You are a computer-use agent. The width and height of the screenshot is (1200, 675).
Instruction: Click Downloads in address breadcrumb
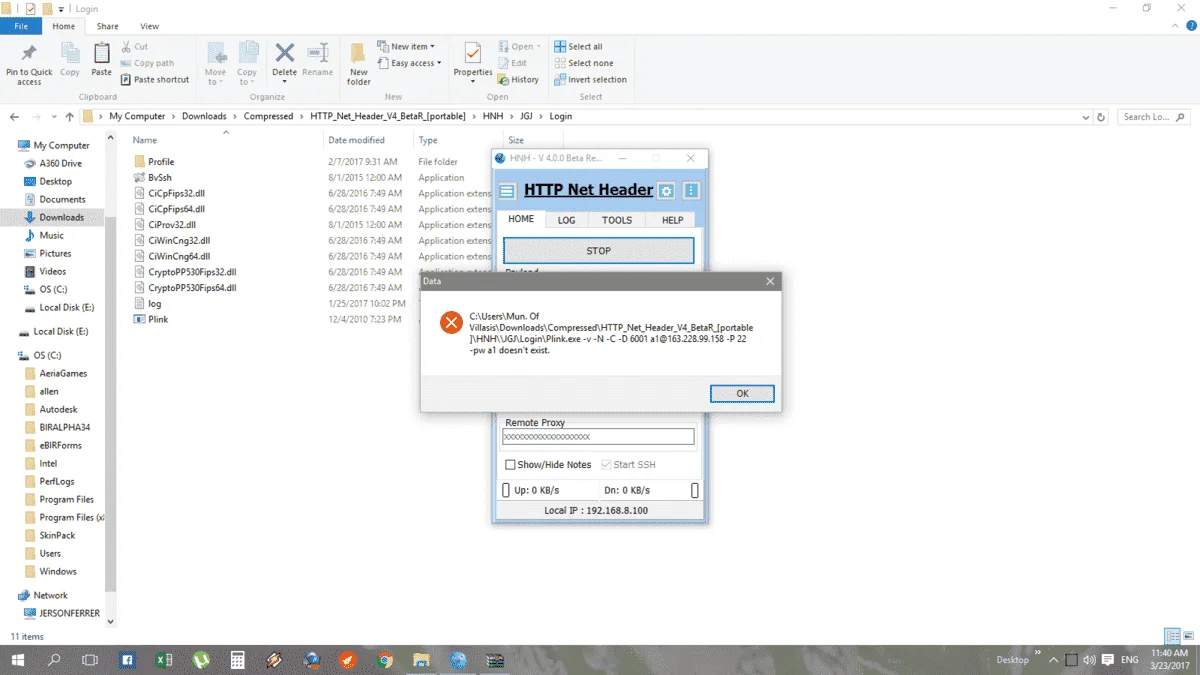click(204, 116)
